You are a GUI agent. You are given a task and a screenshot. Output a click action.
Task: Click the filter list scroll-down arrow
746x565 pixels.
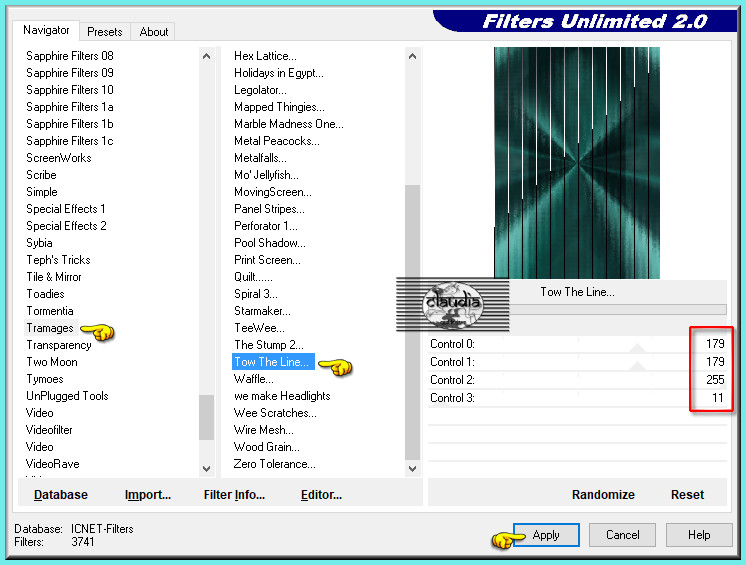click(412, 468)
